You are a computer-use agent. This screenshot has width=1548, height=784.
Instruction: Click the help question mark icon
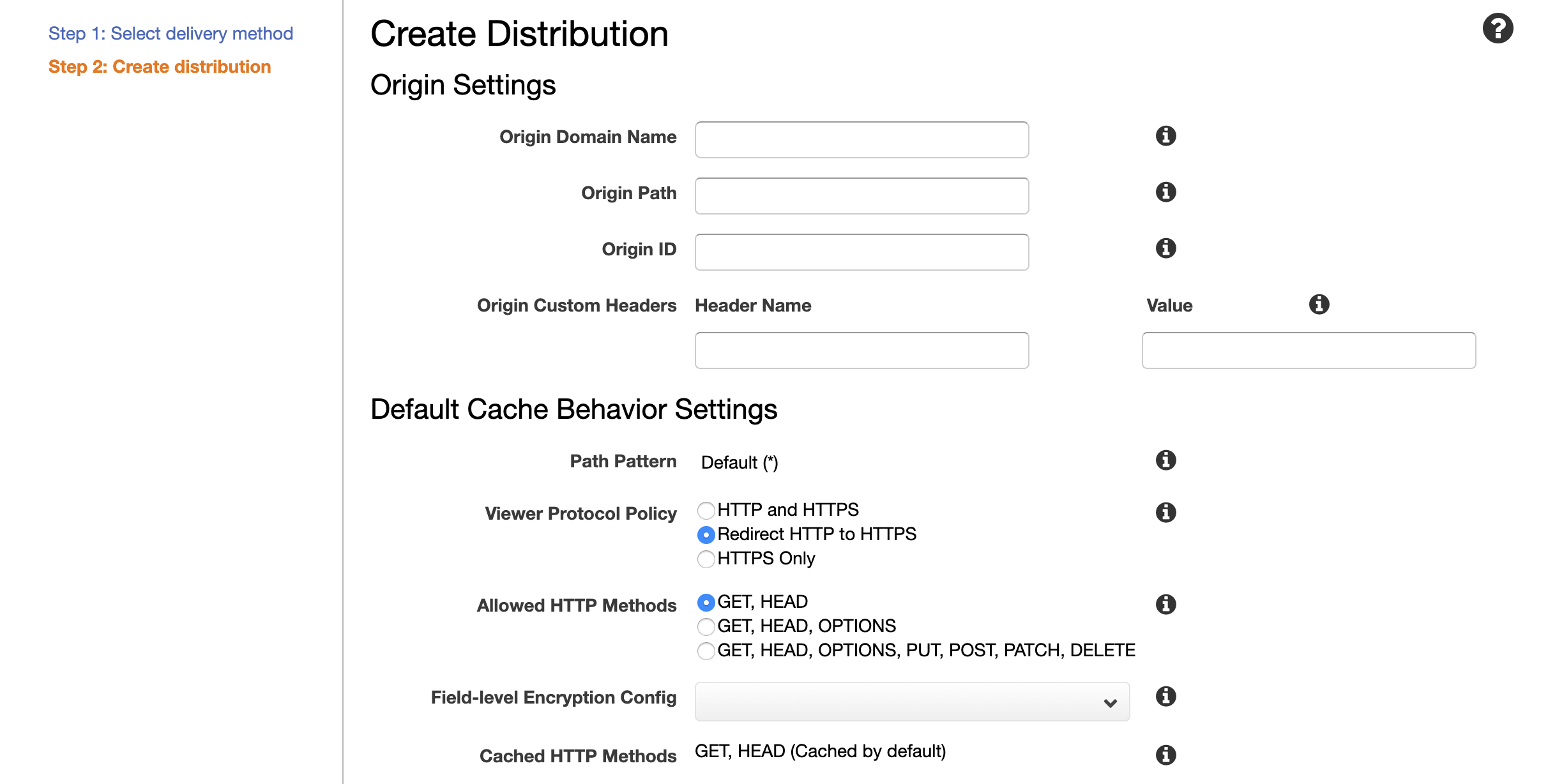click(x=1498, y=29)
